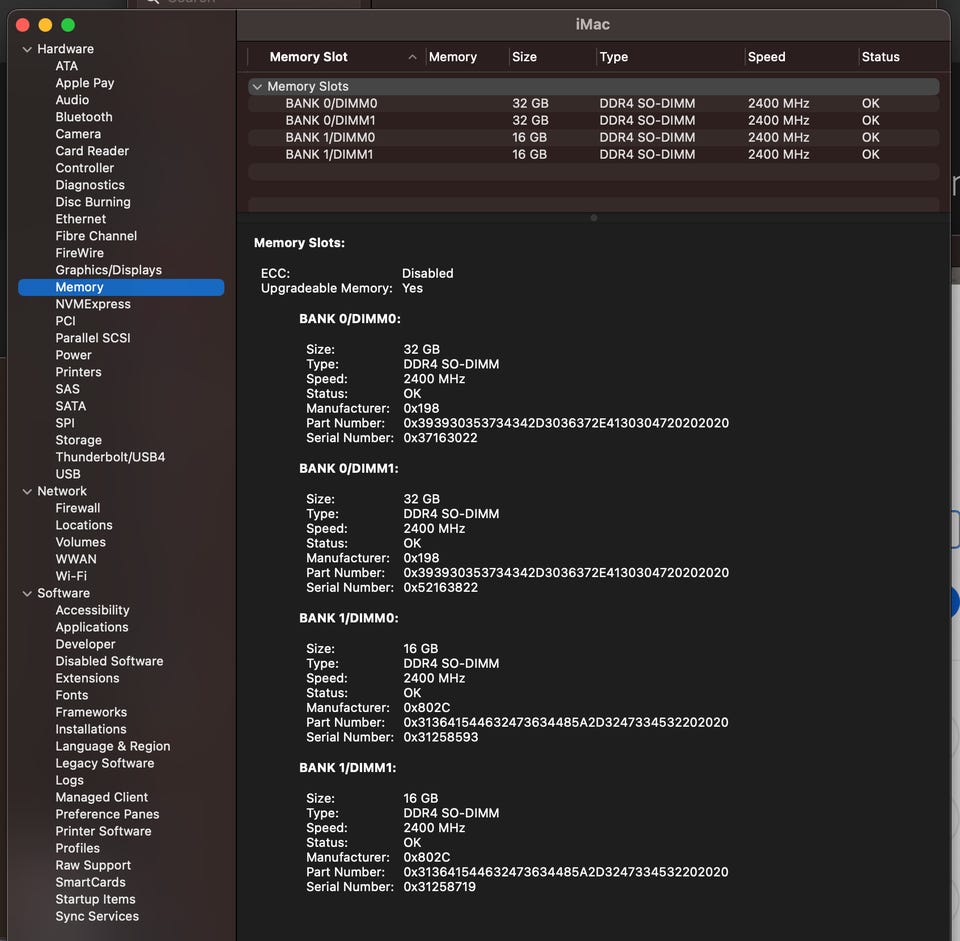Click the green zoom window button
The image size is (960, 941).
tap(68, 24)
